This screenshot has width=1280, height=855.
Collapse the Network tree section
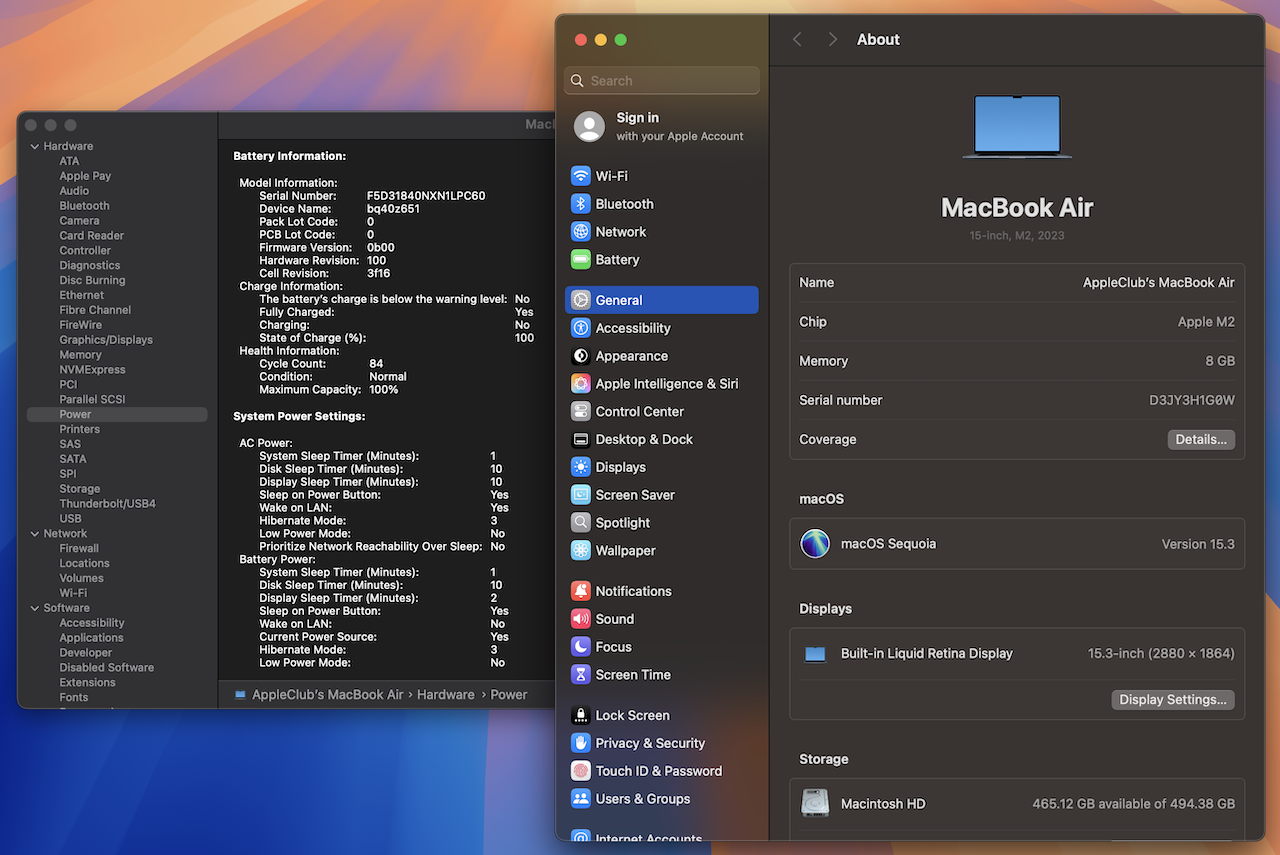(34, 534)
